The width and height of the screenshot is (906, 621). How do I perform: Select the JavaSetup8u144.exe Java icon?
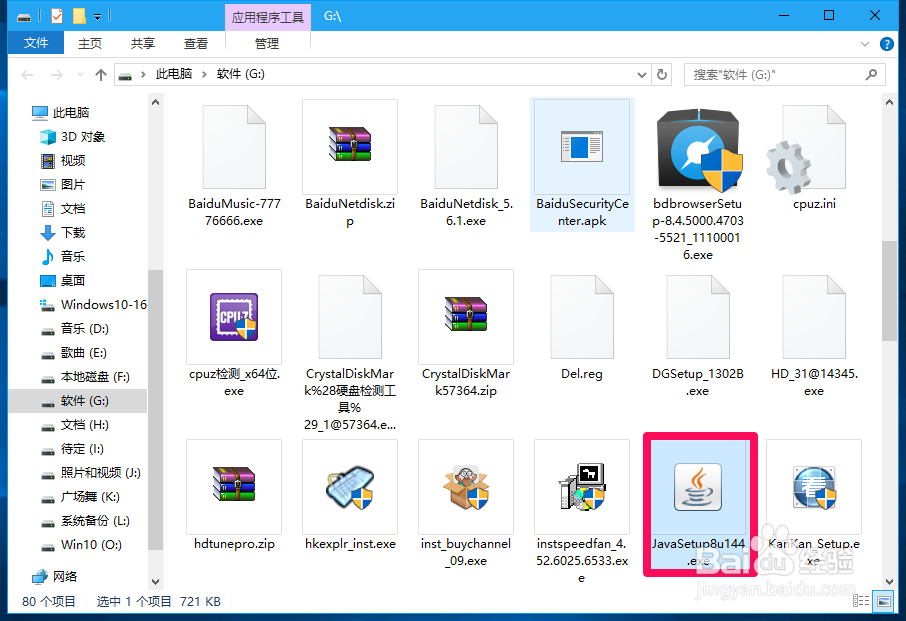[698, 487]
